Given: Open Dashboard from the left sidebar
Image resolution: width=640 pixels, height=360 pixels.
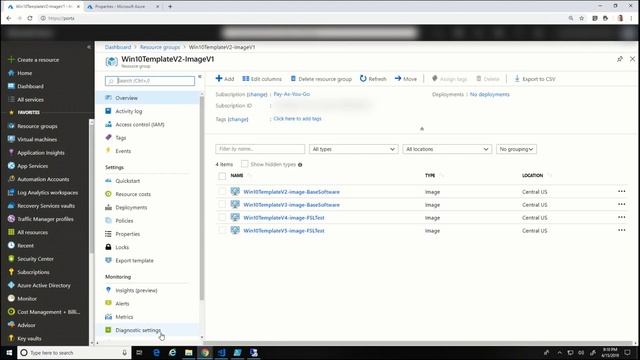Looking at the screenshot, I should point(30,86).
